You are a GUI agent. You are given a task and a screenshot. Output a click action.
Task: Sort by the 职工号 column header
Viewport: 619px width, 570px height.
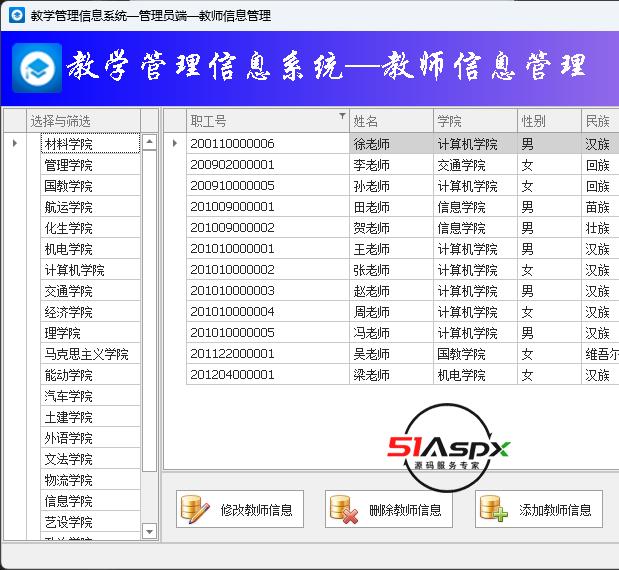pos(268,121)
